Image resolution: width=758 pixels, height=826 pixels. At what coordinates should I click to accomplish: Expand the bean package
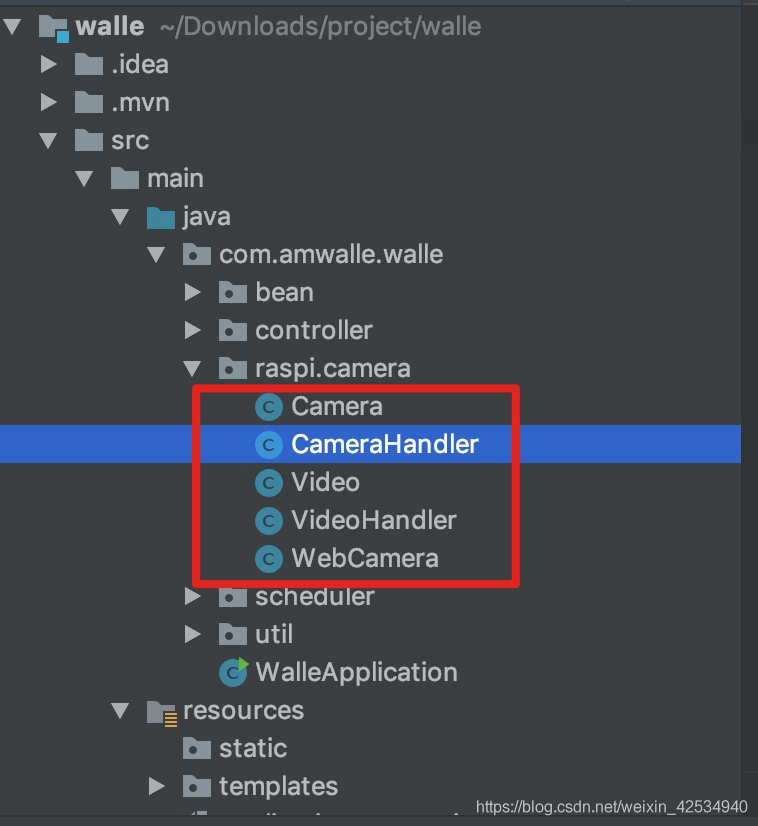tap(193, 293)
